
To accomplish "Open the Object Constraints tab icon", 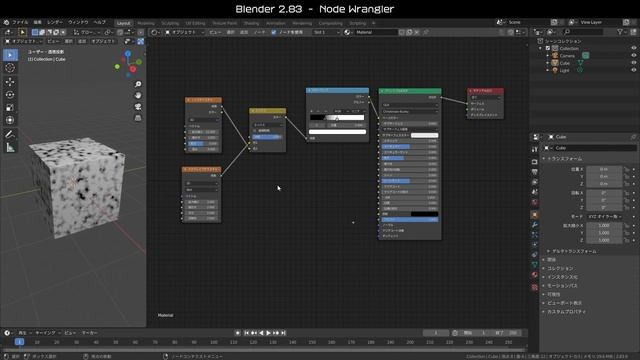I will click(x=535, y=255).
